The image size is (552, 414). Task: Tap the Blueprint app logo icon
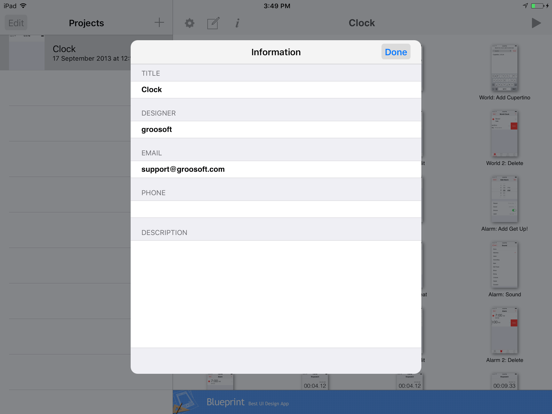point(186,402)
